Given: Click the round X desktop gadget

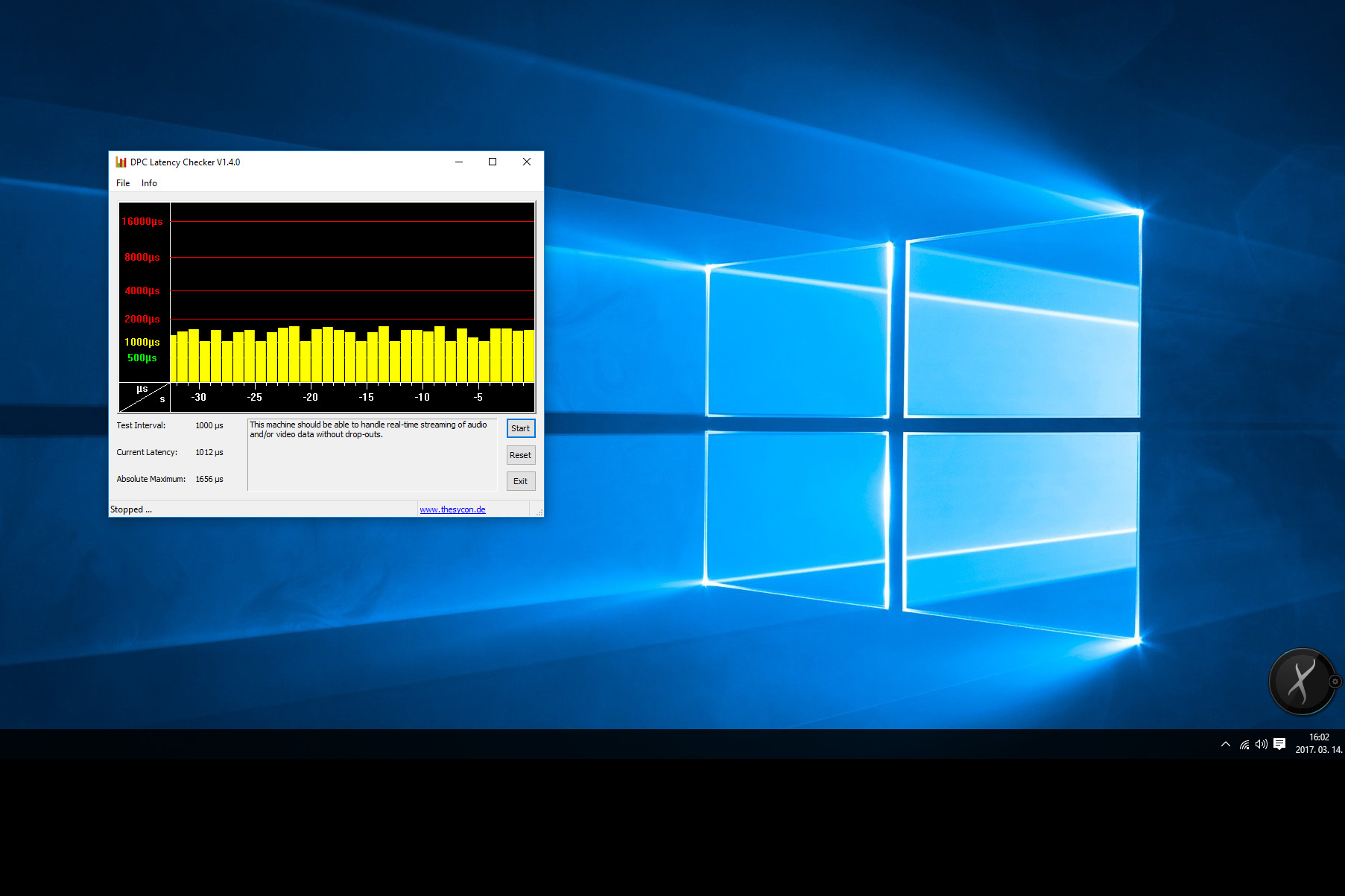Looking at the screenshot, I should [x=1302, y=681].
